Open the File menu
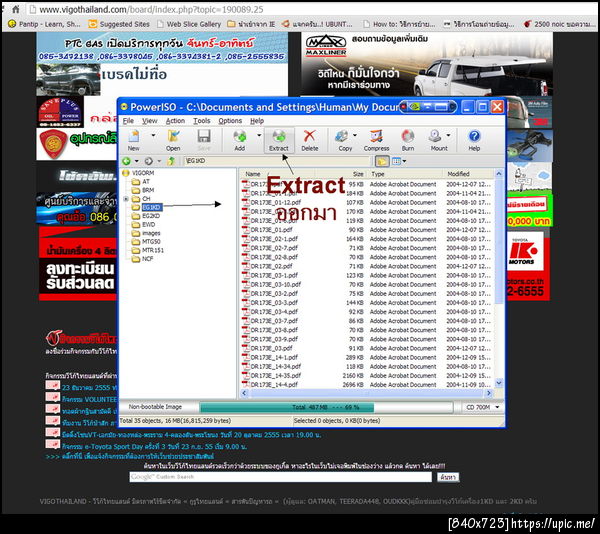Viewport: 600px width, 534px height. click(x=128, y=121)
